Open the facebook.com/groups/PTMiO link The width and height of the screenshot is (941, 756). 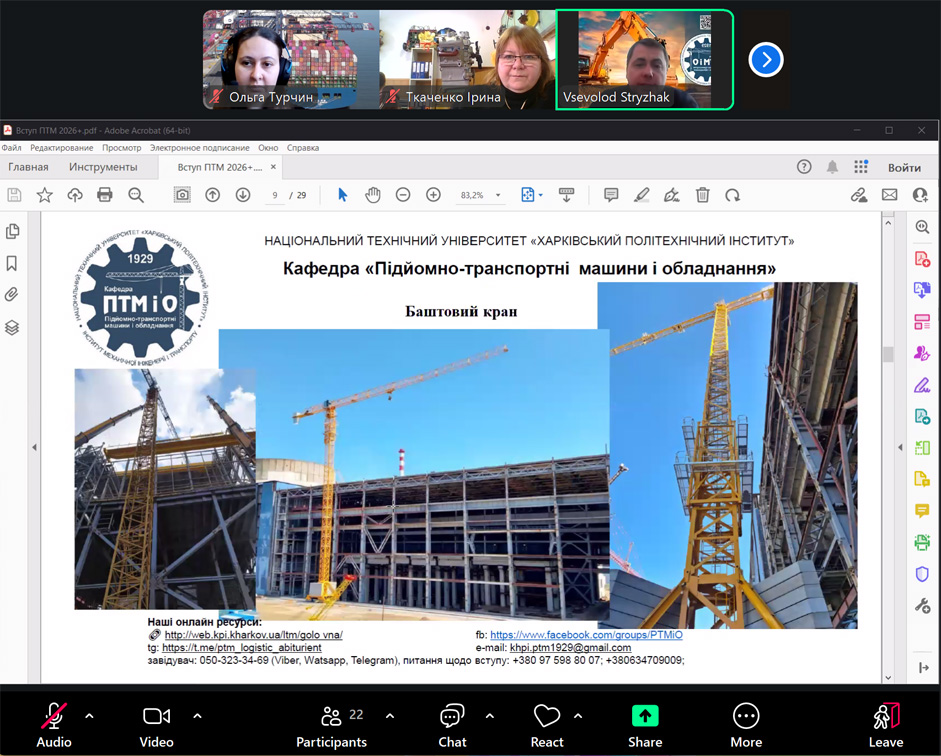tap(586, 635)
